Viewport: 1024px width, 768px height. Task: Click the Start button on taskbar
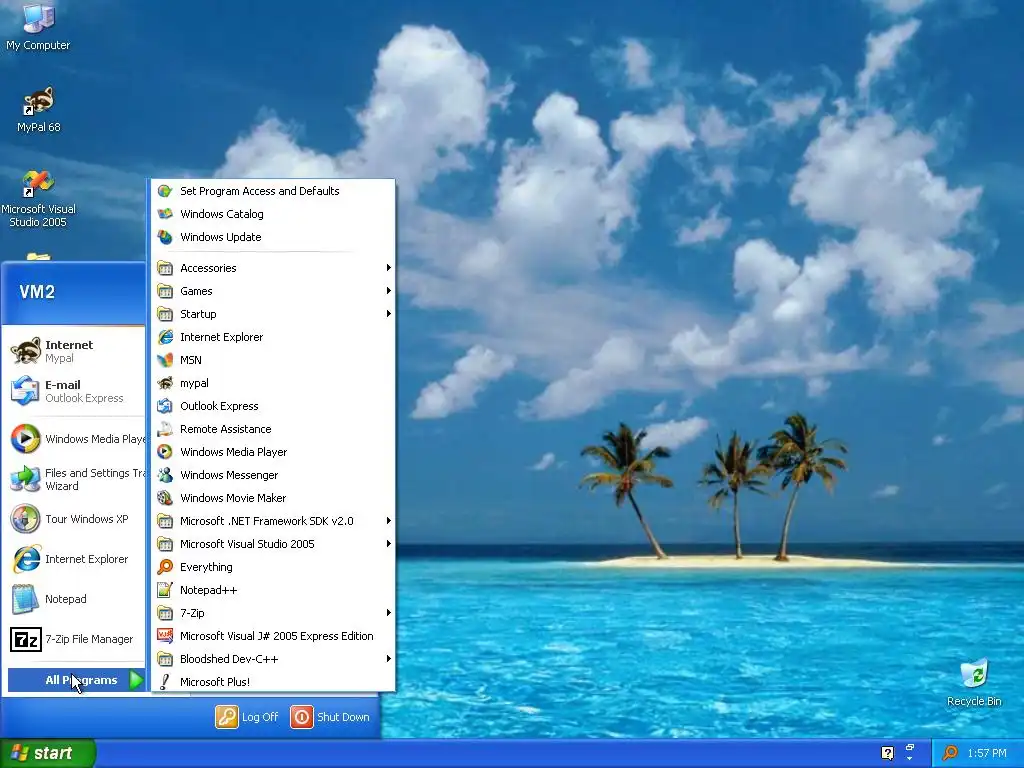(x=48, y=753)
